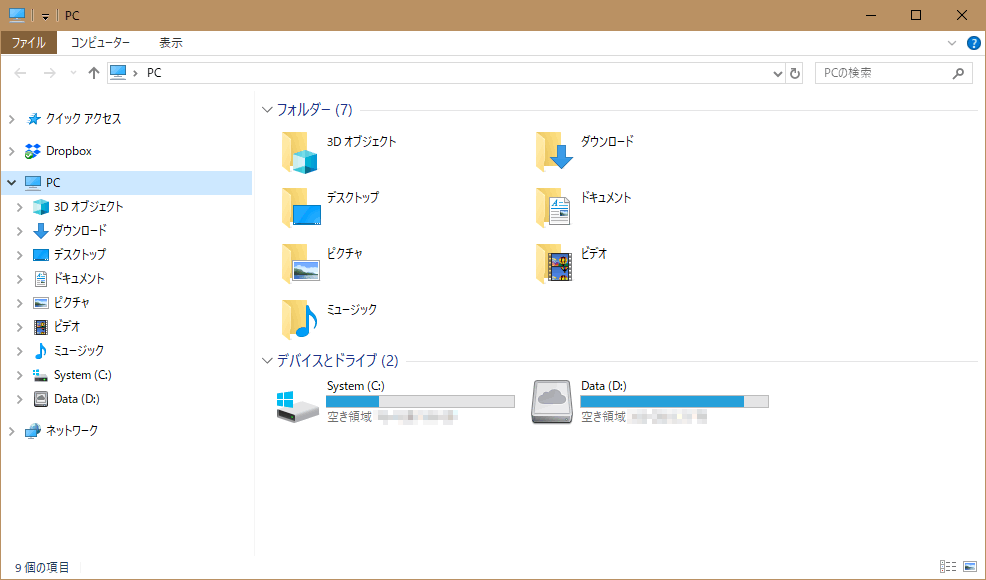
Task: Open the 3D オブジェクト folder icon
Action: (x=300, y=153)
